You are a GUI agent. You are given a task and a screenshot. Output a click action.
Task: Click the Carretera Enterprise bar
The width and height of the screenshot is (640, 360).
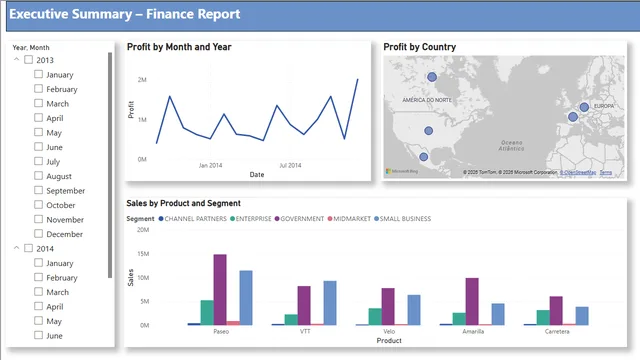coord(543,318)
